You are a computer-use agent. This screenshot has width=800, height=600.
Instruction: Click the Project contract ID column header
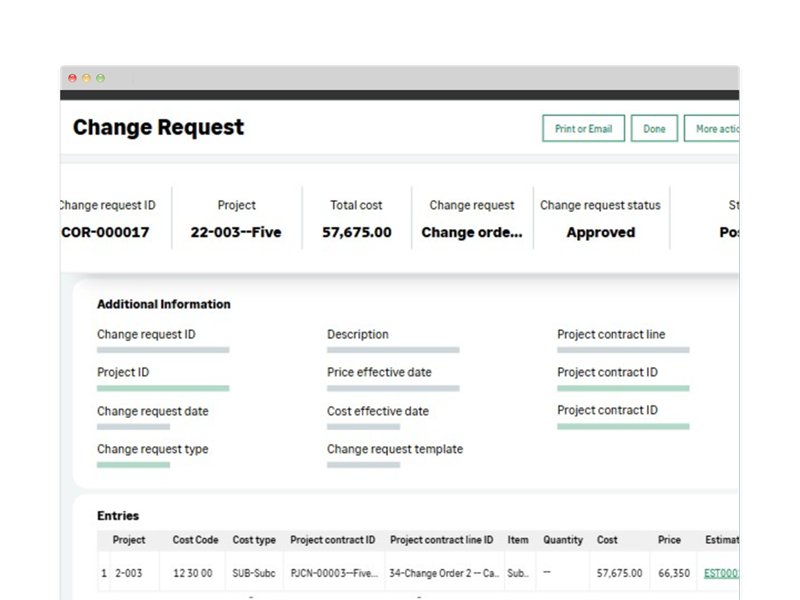333,540
